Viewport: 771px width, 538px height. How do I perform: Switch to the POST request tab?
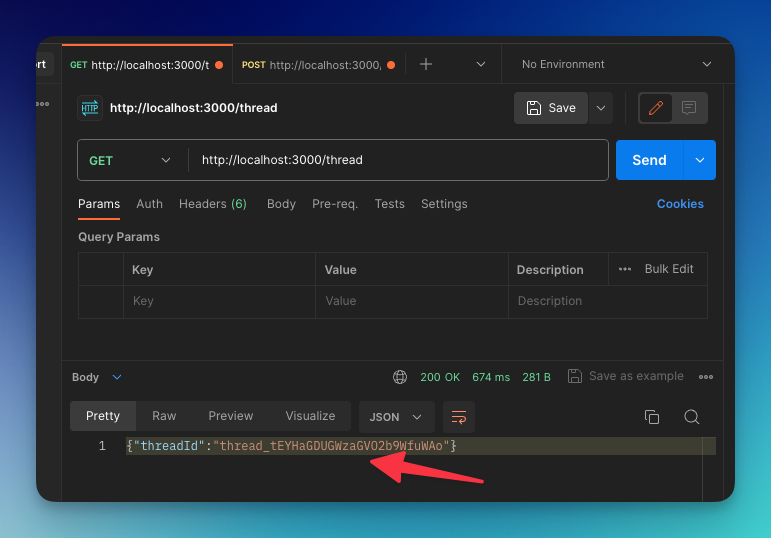click(x=319, y=65)
